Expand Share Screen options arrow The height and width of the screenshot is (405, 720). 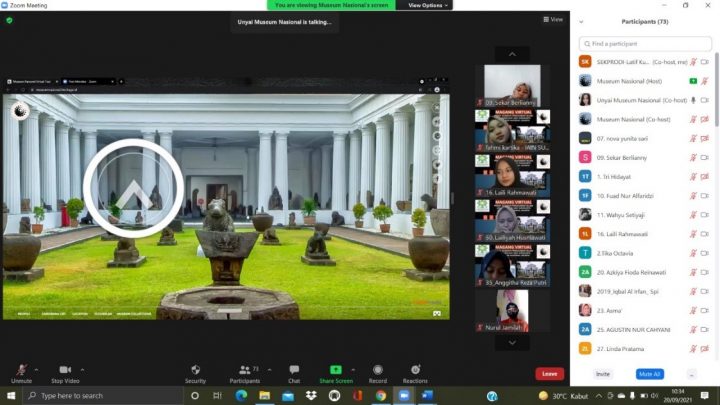point(353,369)
